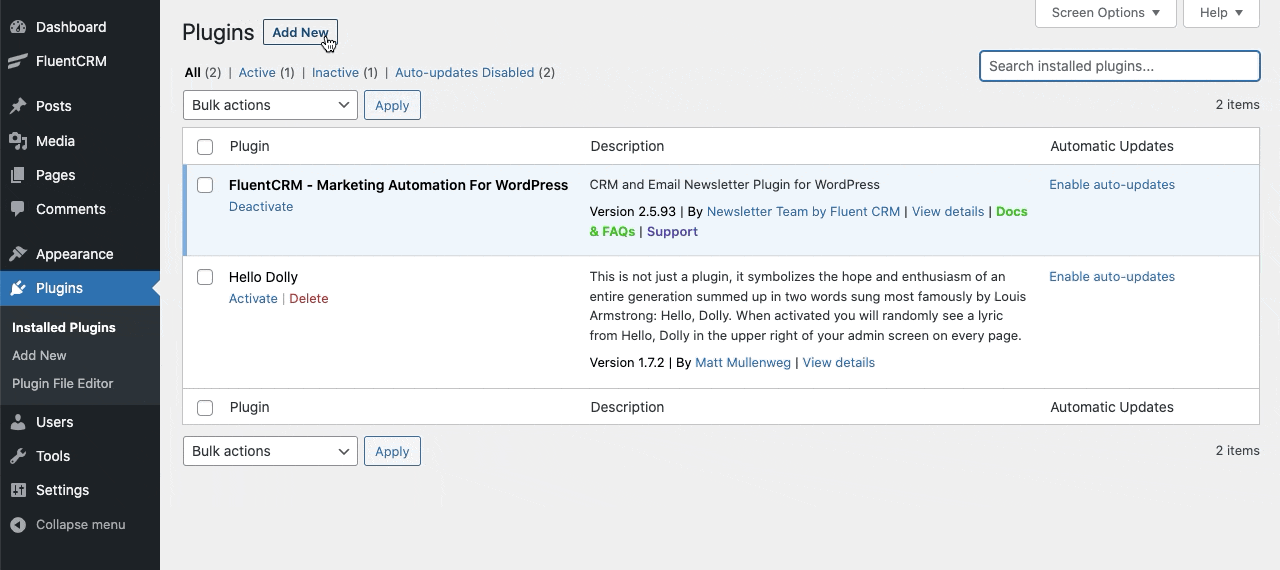Screen dimensions: 1280x570
Task: Click the Add New button beside Plugins heading
Action: coord(300,32)
